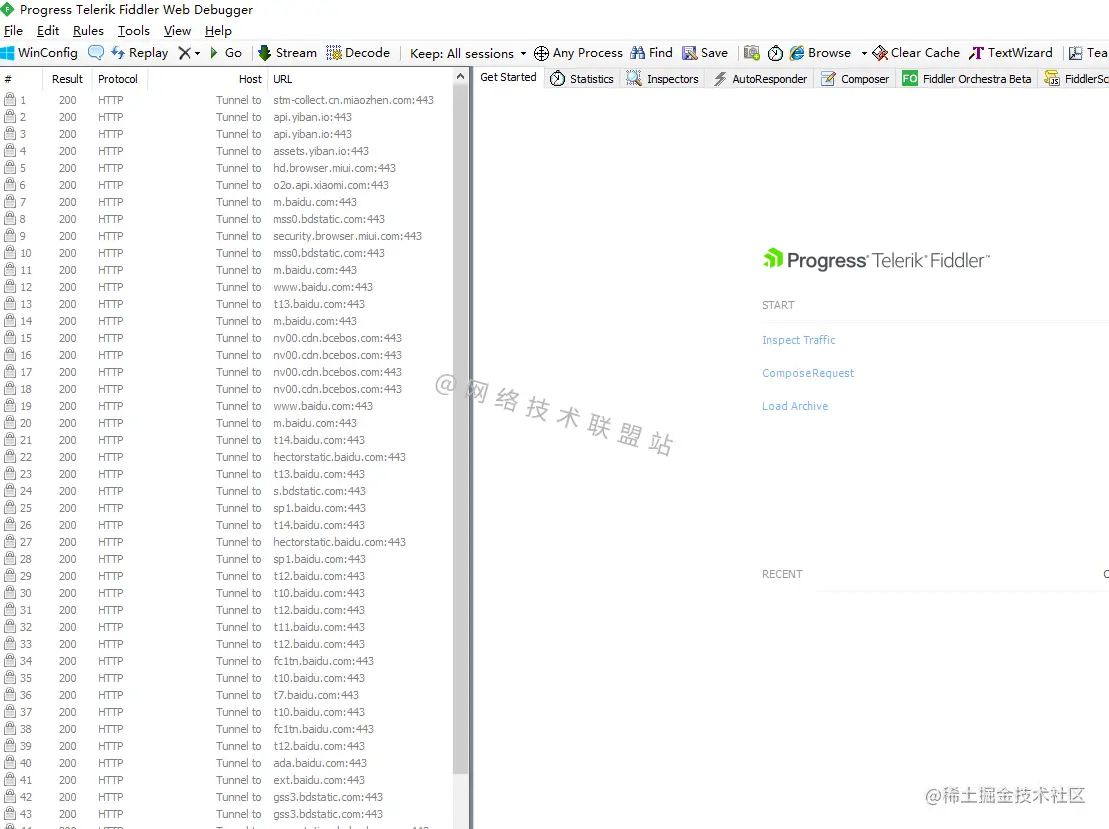The image size is (1109, 829).
Task: Click lock icon of session 7
Action: (x=10, y=202)
